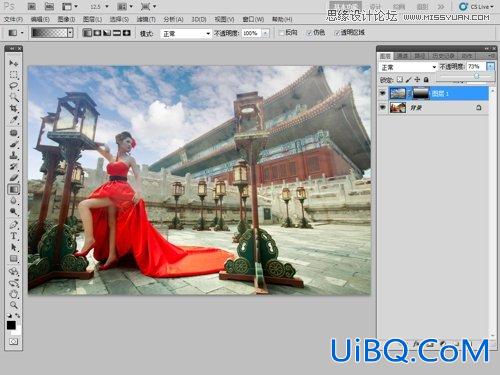Screen dimensions: 500x375
Task: Expand the gradient picker dropdown arrow
Action: tap(70, 33)
